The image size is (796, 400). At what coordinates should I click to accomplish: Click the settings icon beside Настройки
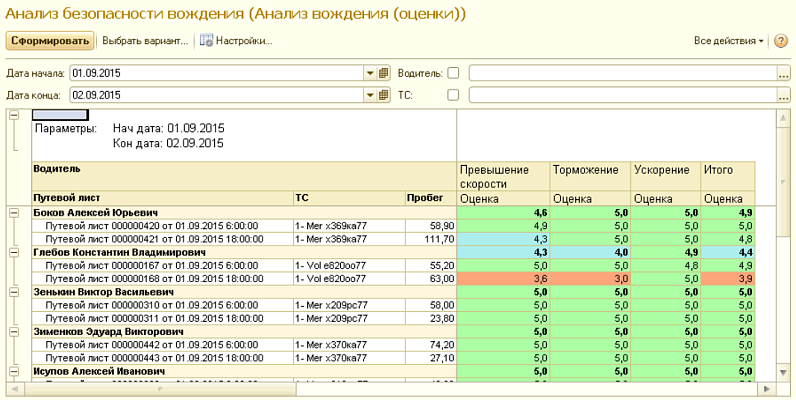207,41
